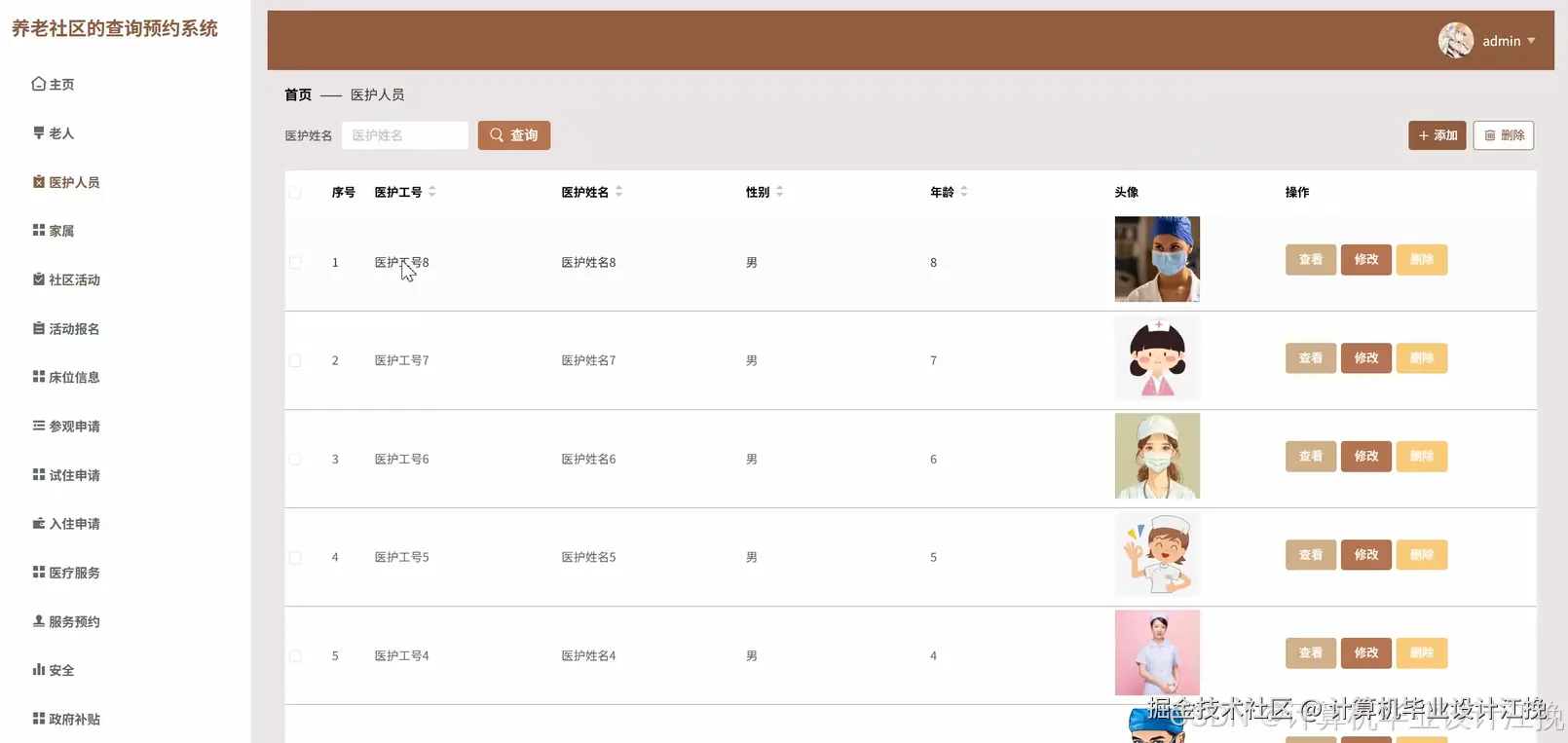This screenshot has width=1568, height=743.
Task: Select 家属 in the sidebar
Action: tap(61, 231)
